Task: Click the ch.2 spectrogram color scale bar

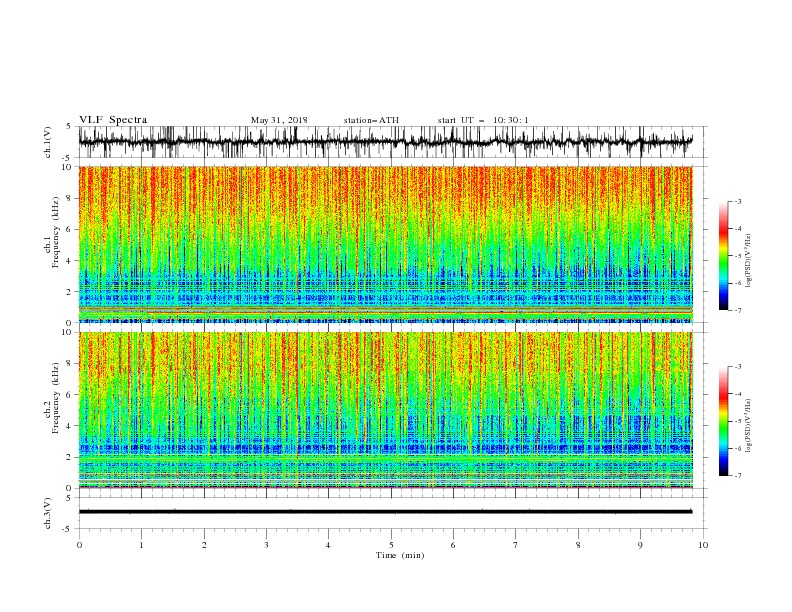Action: pyautogui.click(x=724, y=421)
